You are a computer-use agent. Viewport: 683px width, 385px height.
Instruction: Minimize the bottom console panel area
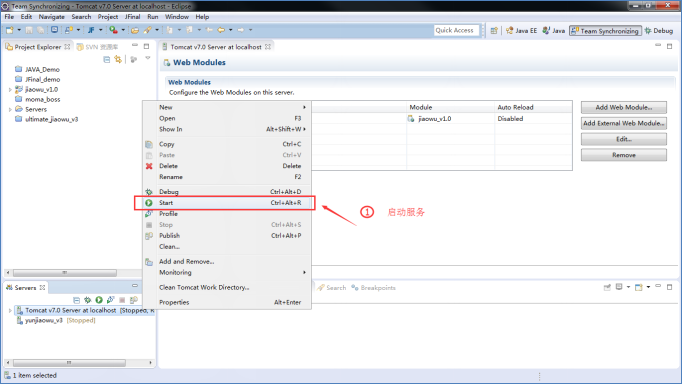(658, 286)
